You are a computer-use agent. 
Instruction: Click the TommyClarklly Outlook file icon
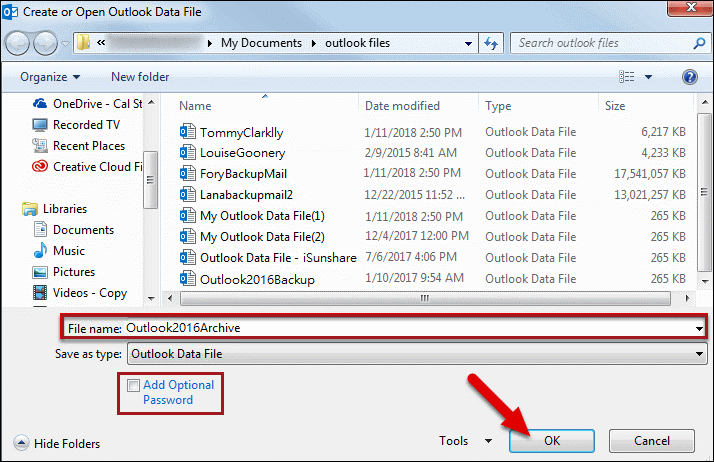click(x=188, y=132)
